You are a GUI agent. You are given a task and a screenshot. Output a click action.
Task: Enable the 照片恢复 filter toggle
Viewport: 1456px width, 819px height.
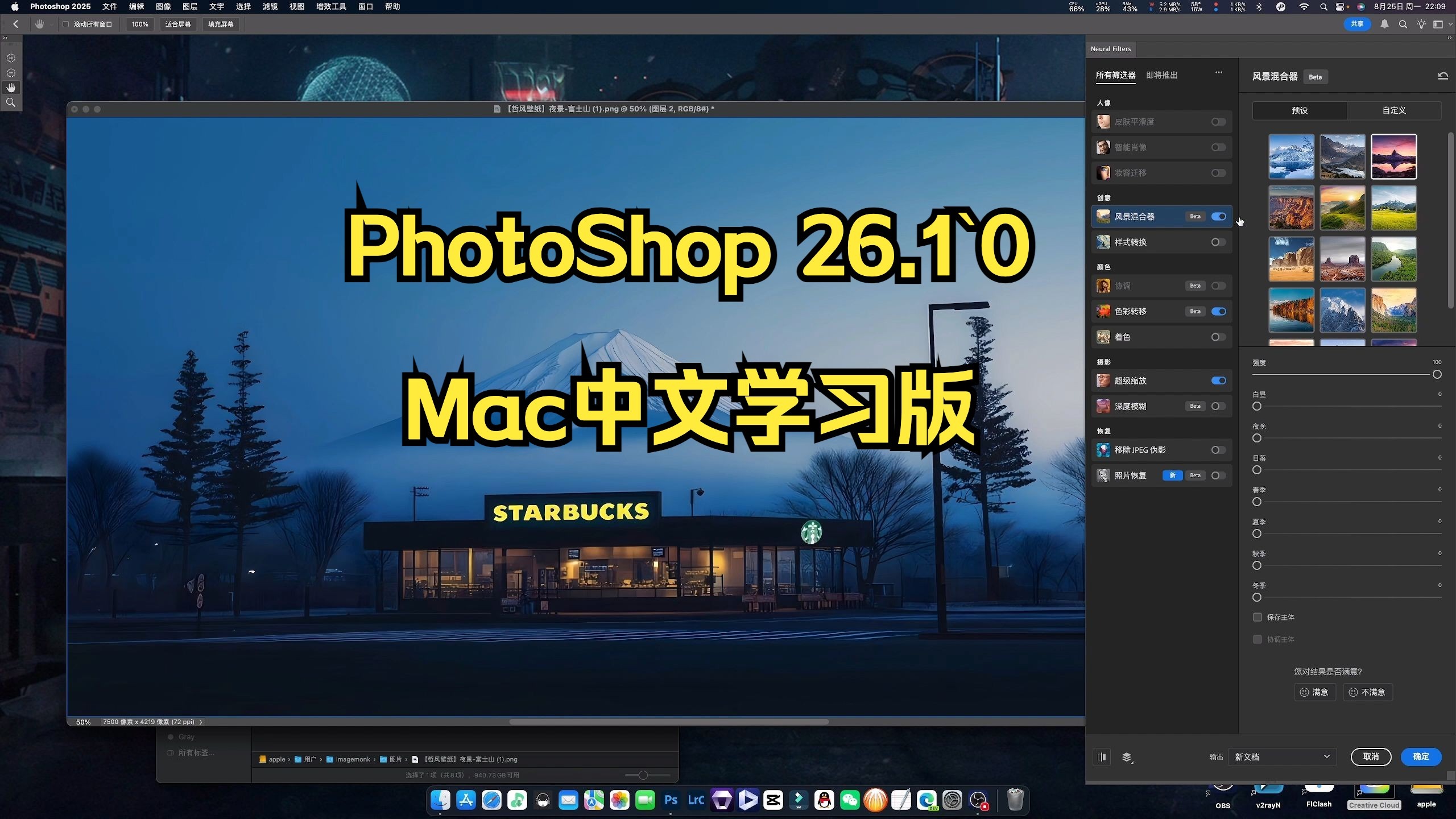tap(1218, 475)
